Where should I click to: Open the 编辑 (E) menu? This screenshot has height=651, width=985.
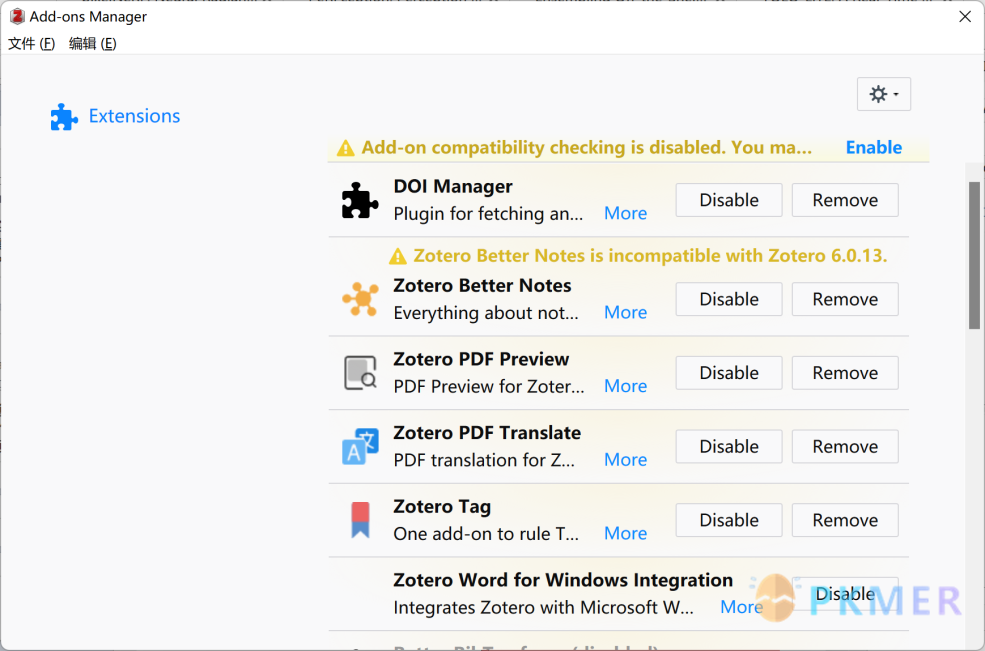(92, 43)
